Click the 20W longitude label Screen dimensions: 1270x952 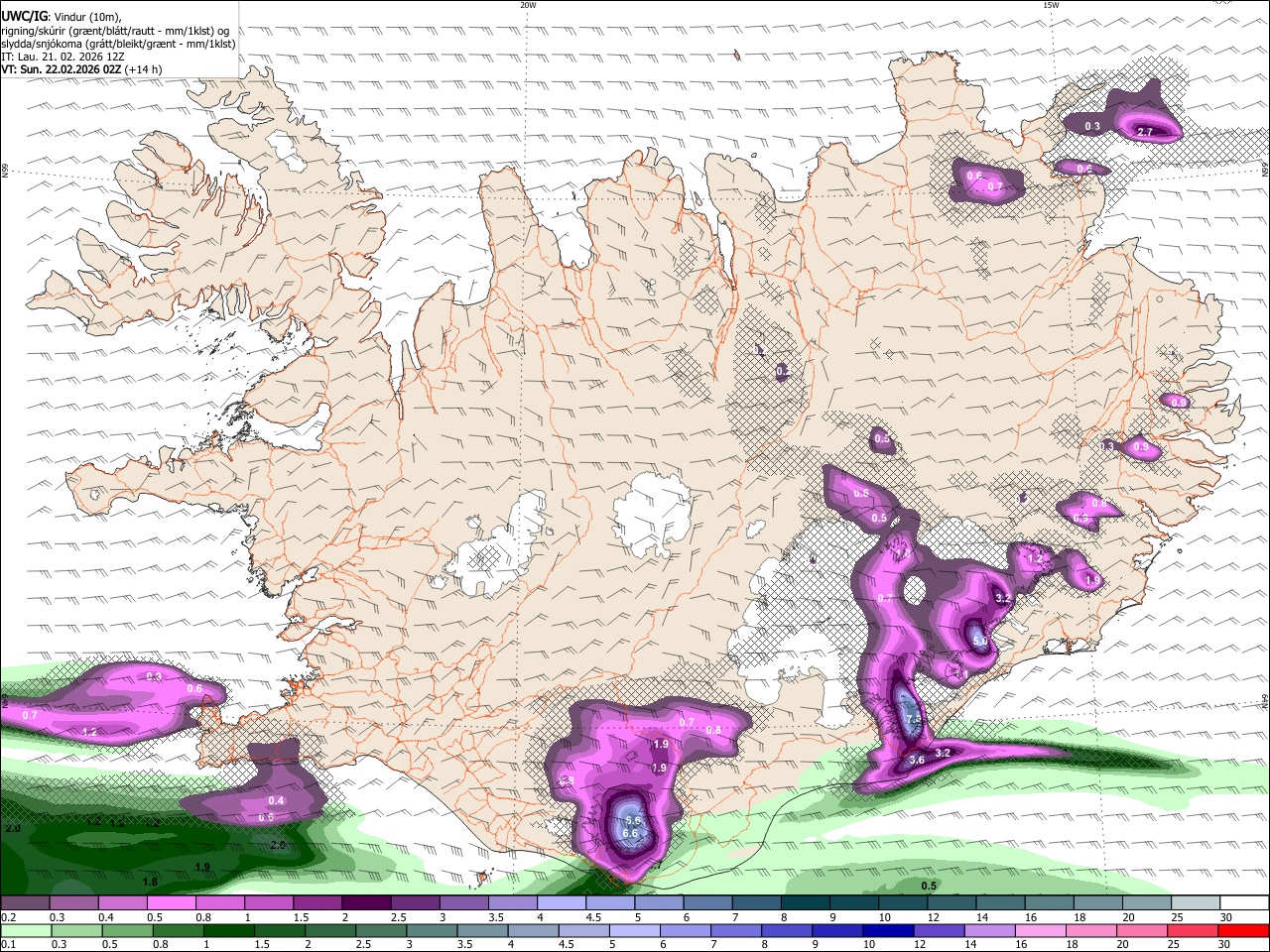coord(528,5)
